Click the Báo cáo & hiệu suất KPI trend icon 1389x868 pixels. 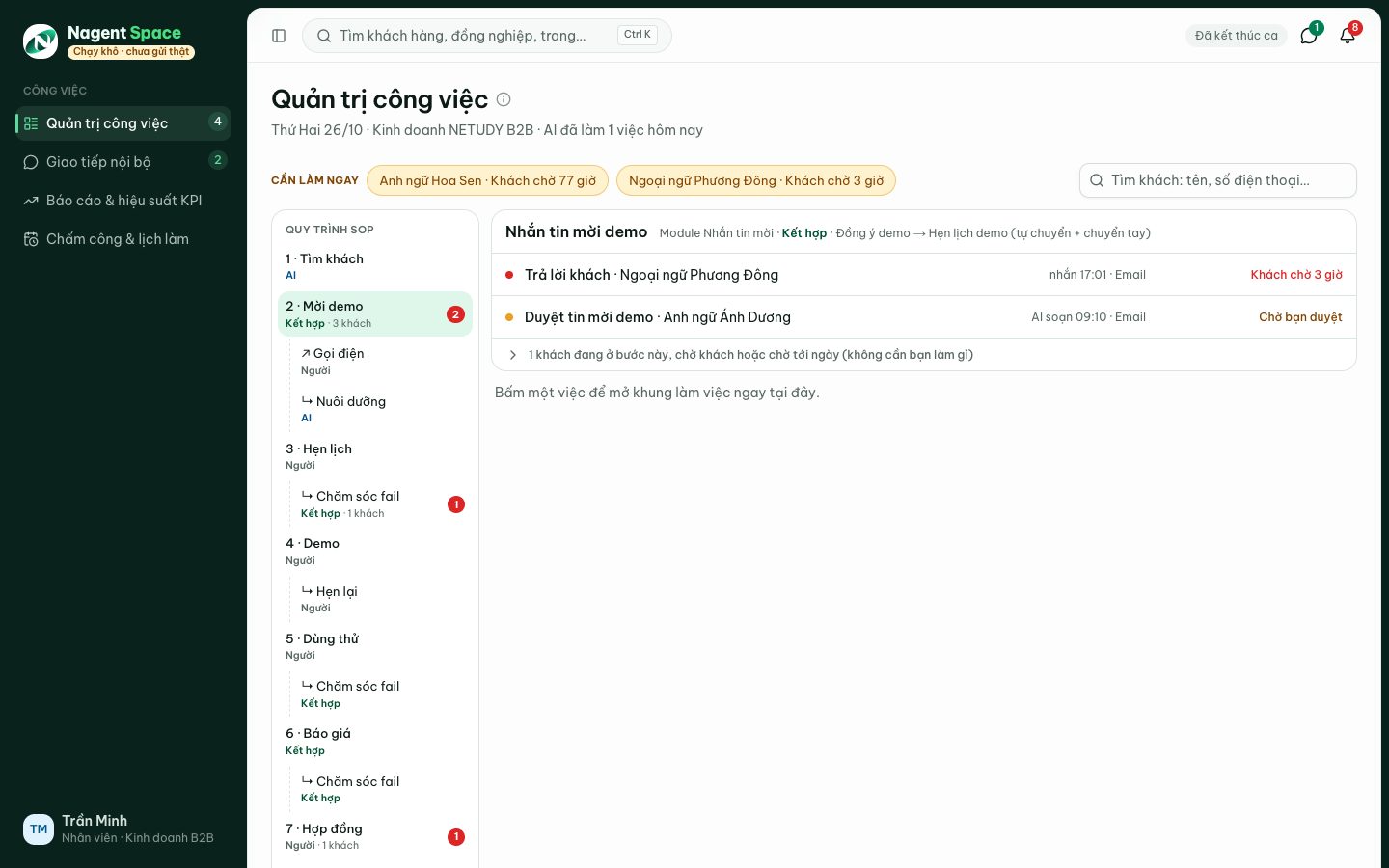(31, 201)
